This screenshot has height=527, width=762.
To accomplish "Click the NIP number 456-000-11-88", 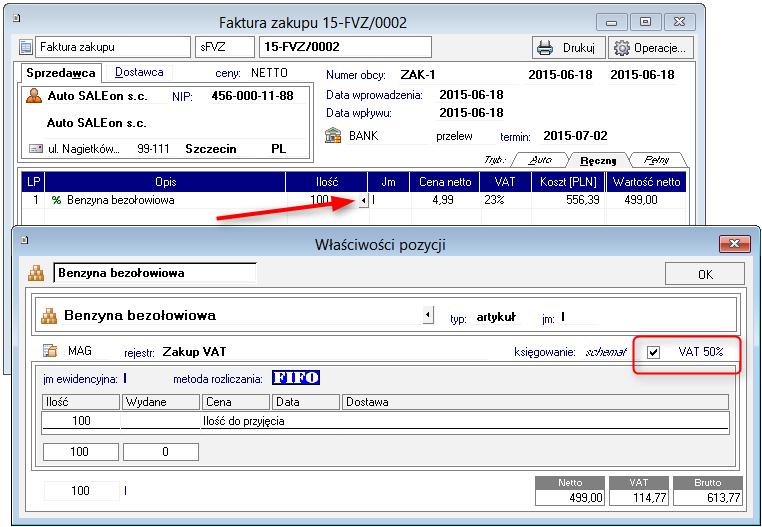I will point(252,96).
